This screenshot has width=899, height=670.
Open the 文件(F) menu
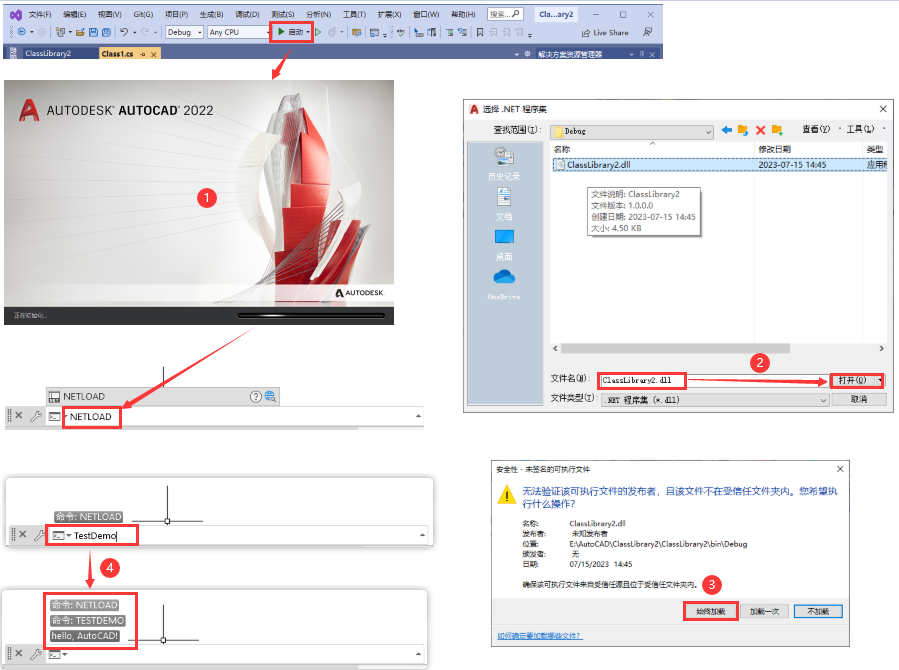tap(40, 14)
